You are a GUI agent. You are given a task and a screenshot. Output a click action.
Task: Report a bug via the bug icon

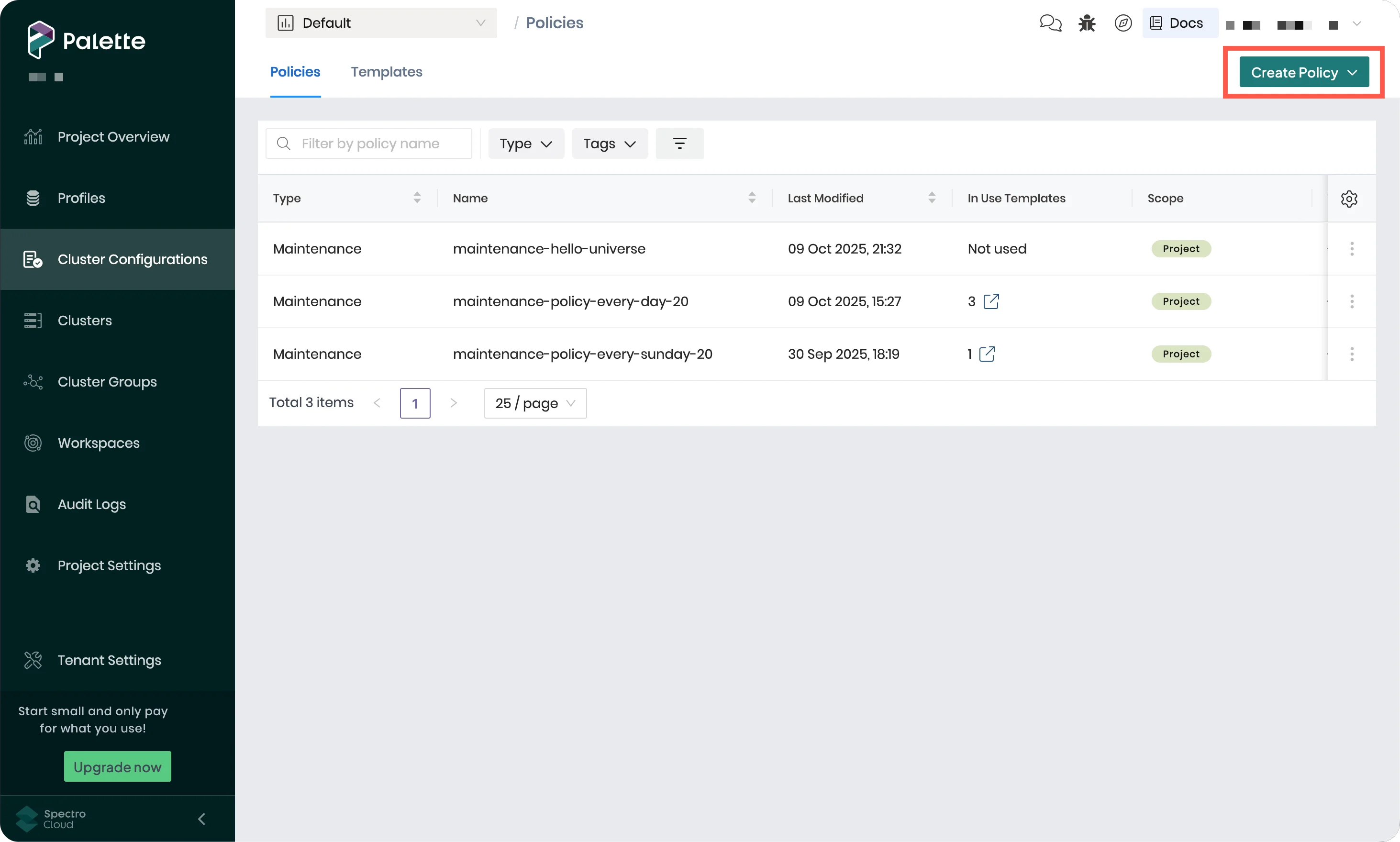tap(1086, 22)
